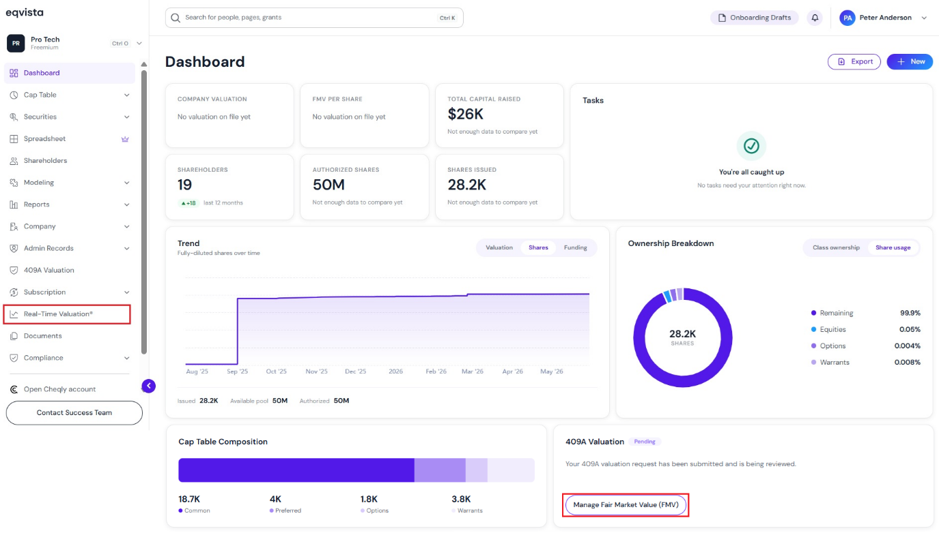Viewport: 939px width, 533px height.
Task: Click the Export button
Action: tap(854, 62)
